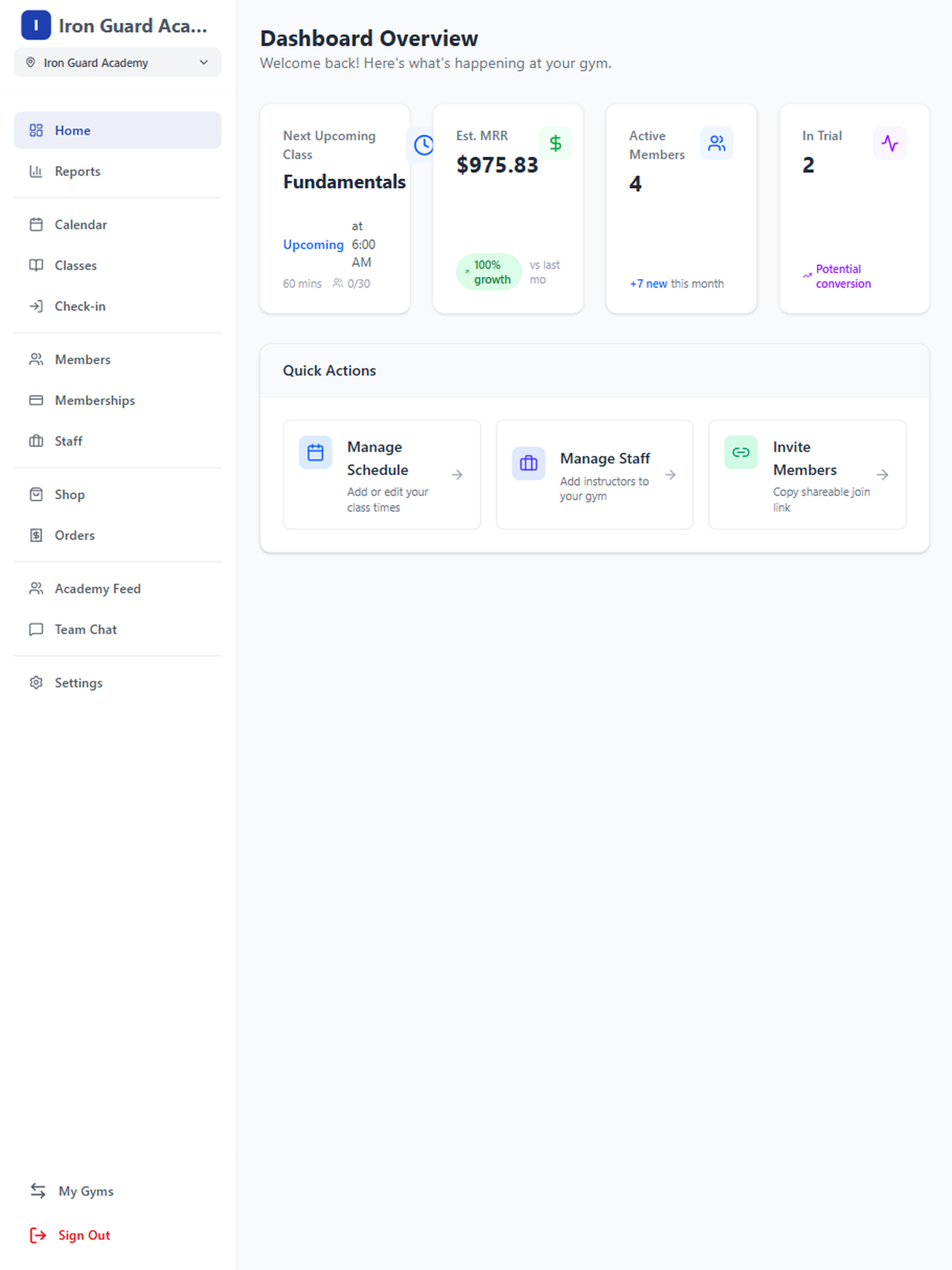Open the Invite Members quick action
952x1270 pixels.
click(807, 474)
